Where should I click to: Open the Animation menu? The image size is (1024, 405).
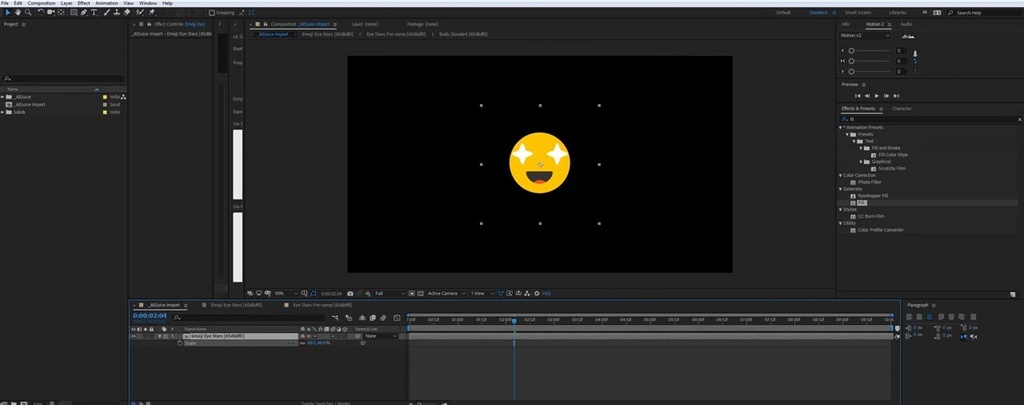pos(106,3)
